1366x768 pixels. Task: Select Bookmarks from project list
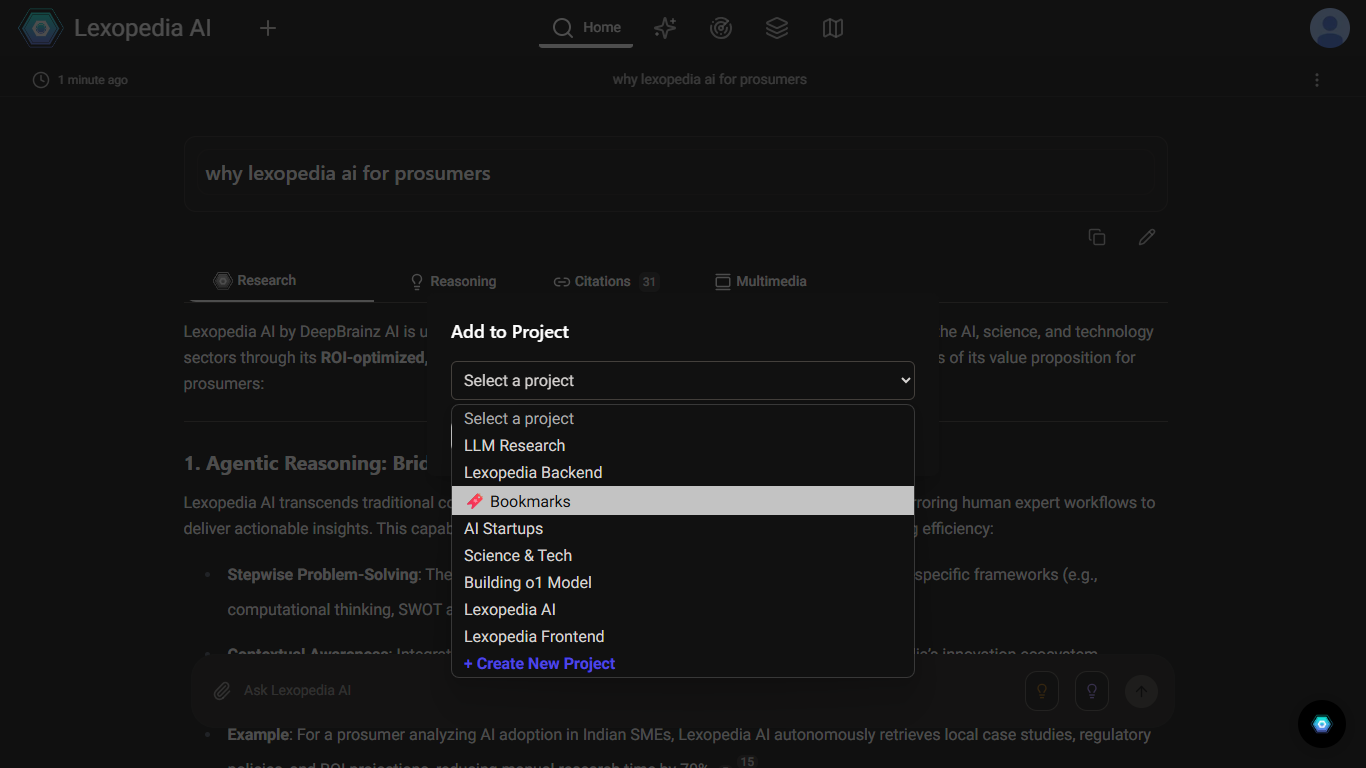click(x=683, y=501)
